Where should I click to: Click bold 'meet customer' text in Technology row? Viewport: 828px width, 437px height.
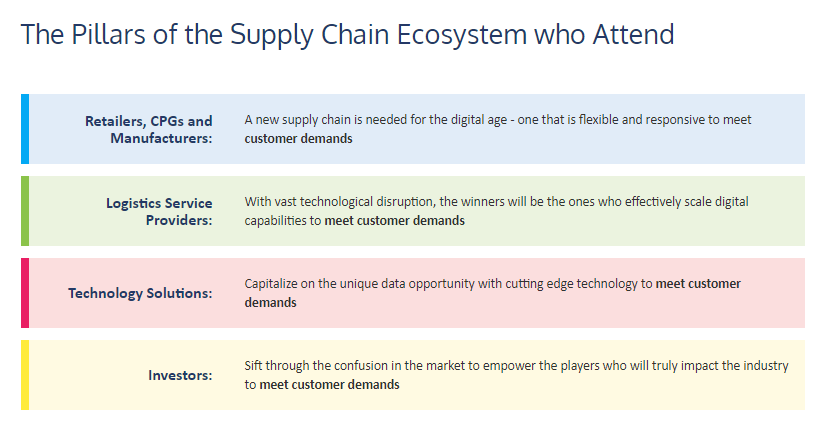pos(698,284)
